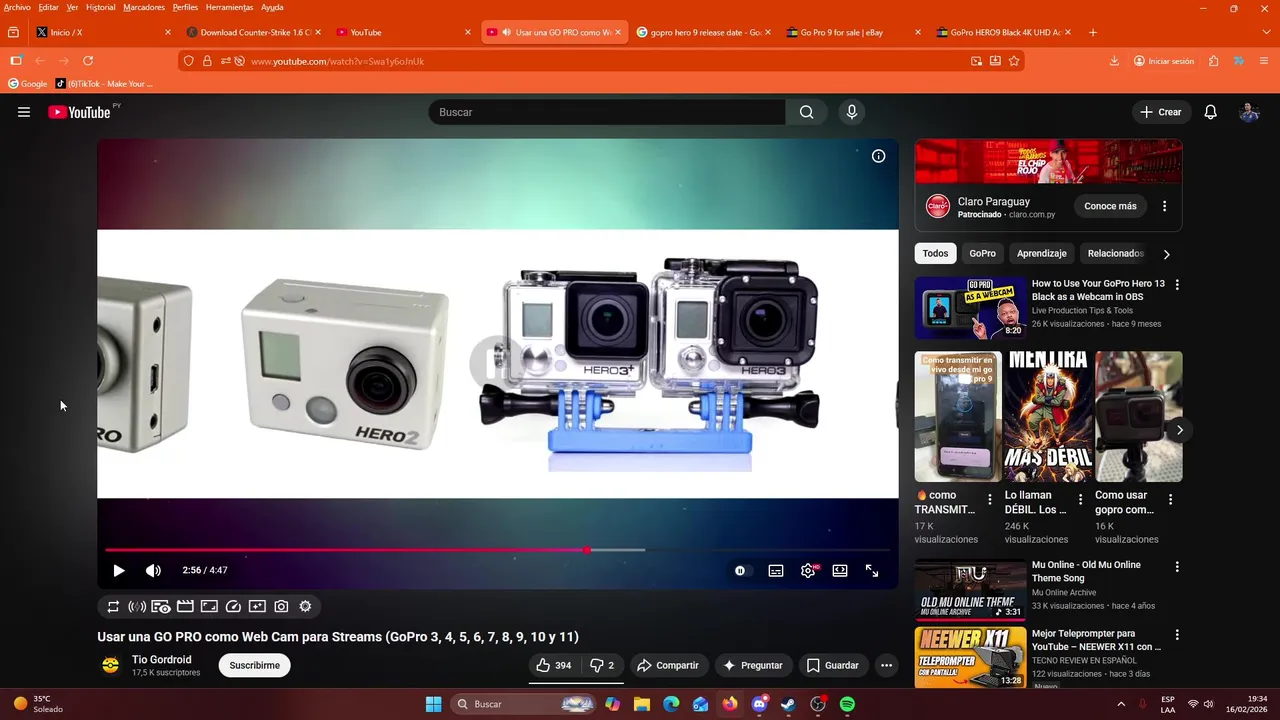Open the account avatar menu
This screenshot has width=1280, height=720.
(1249, 112)
